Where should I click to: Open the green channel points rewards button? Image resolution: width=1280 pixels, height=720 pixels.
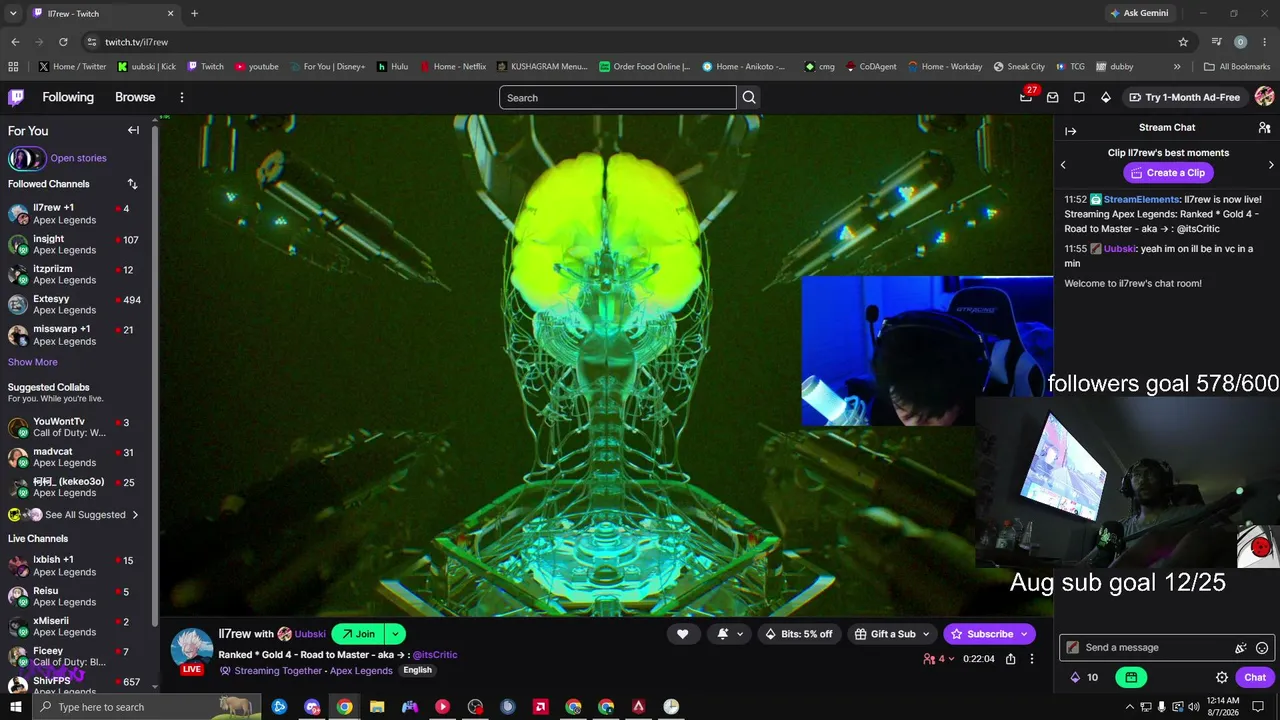[x=1131, y=677]
